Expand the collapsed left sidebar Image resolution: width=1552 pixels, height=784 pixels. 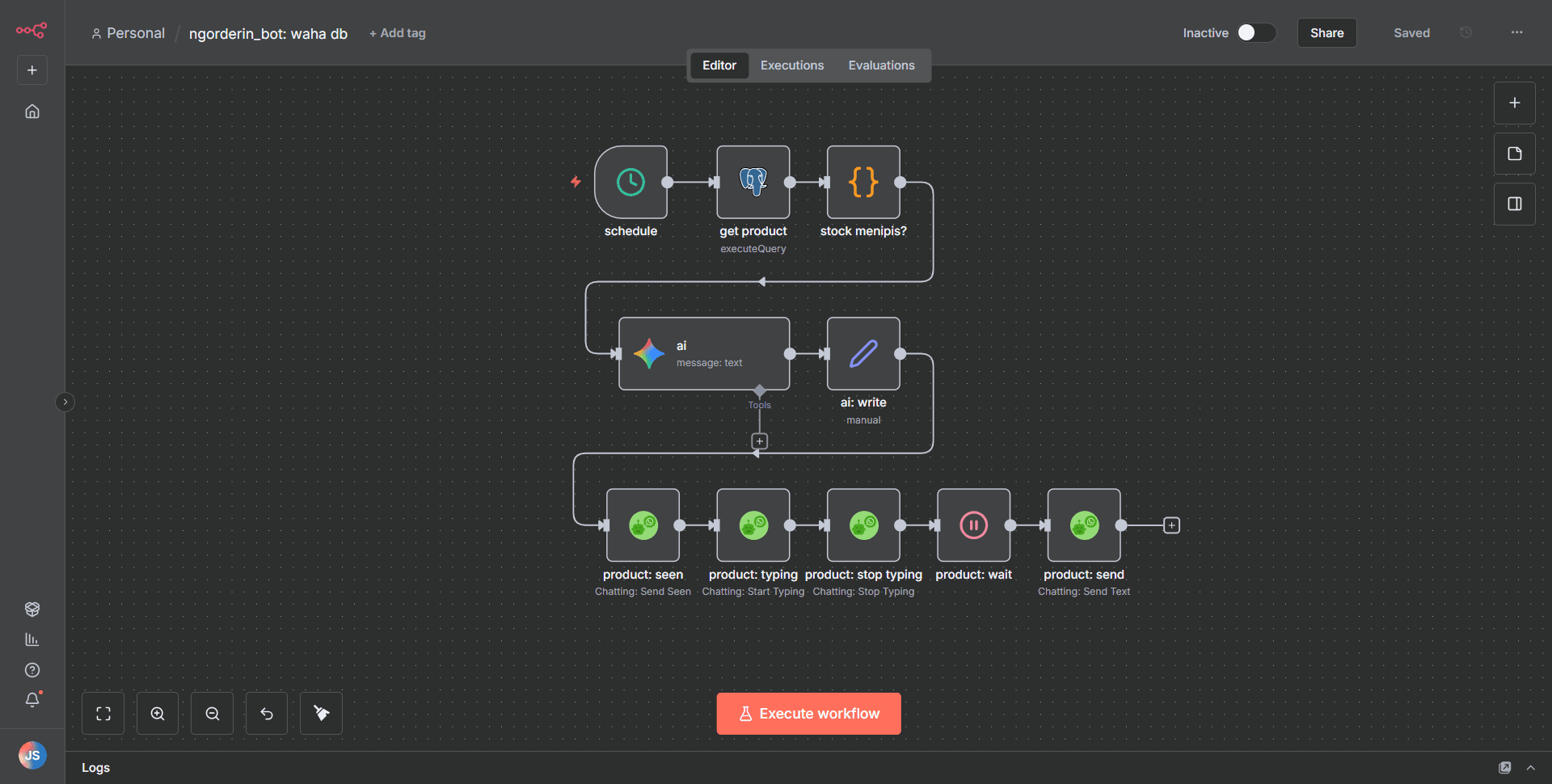65,402
